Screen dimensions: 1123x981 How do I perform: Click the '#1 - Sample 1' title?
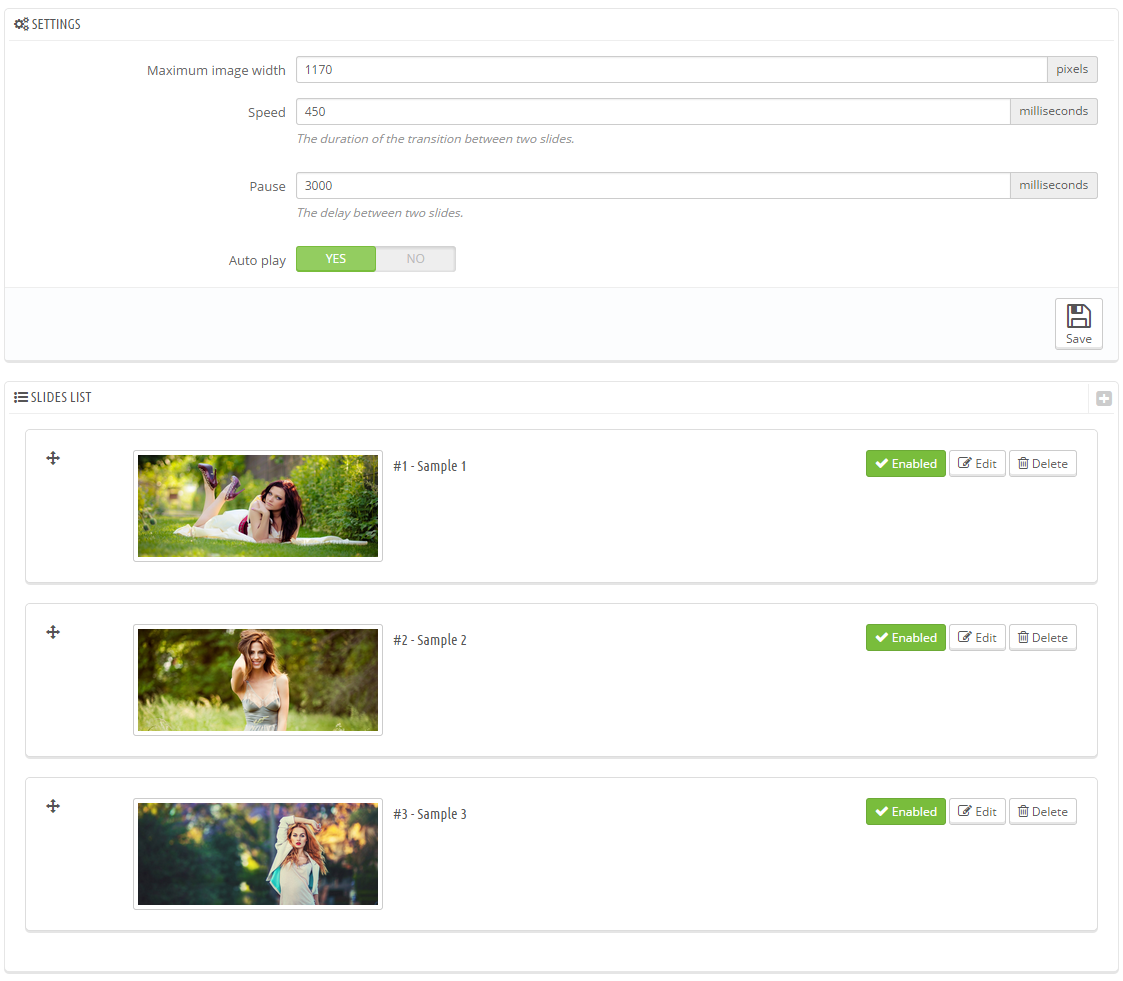tap(430, 466)
